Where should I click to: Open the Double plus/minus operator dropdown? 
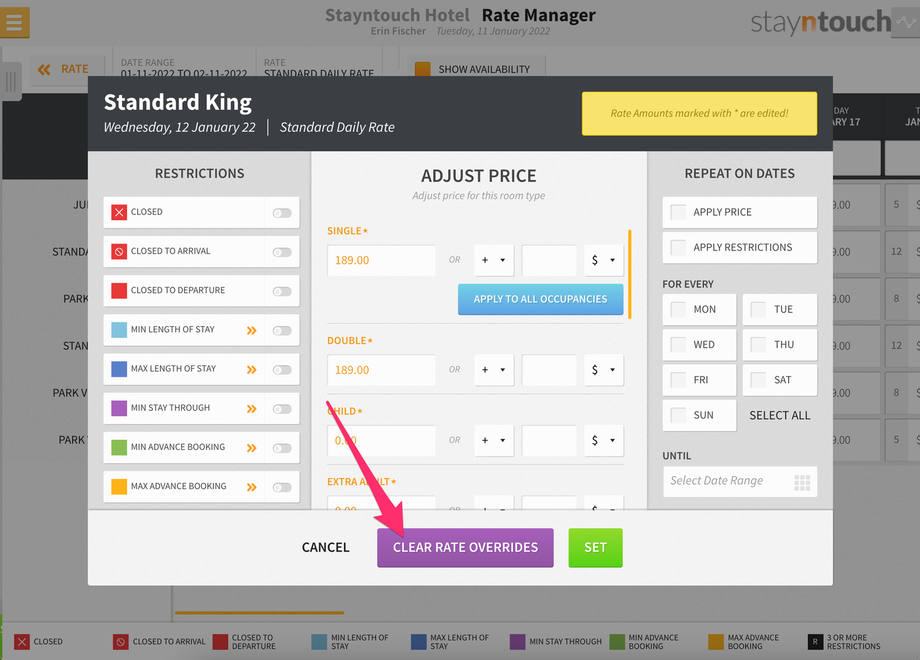(x=494, y=370)
